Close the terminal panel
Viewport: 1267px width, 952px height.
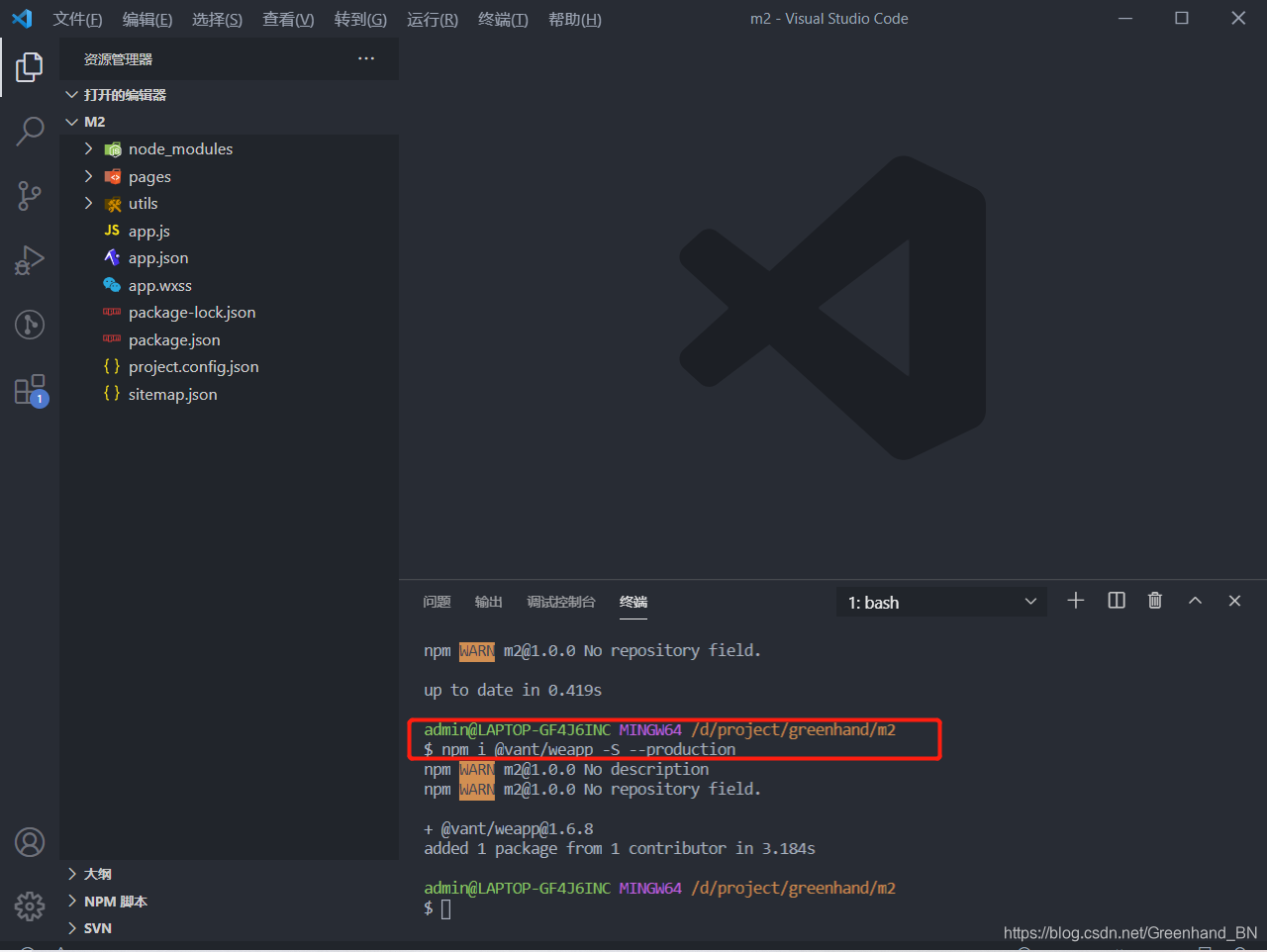1234,601
